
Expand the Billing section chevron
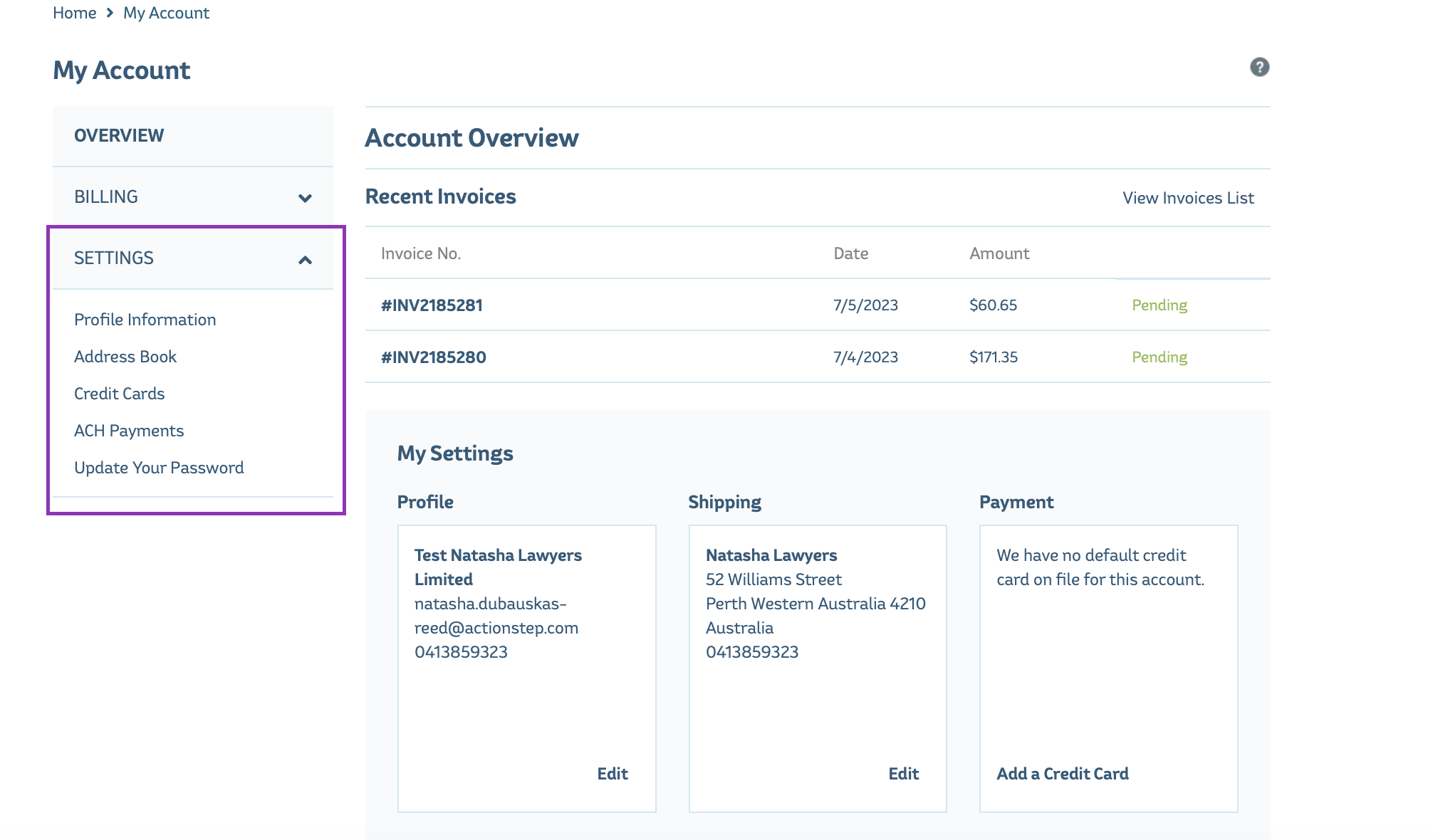pos(305,198)
